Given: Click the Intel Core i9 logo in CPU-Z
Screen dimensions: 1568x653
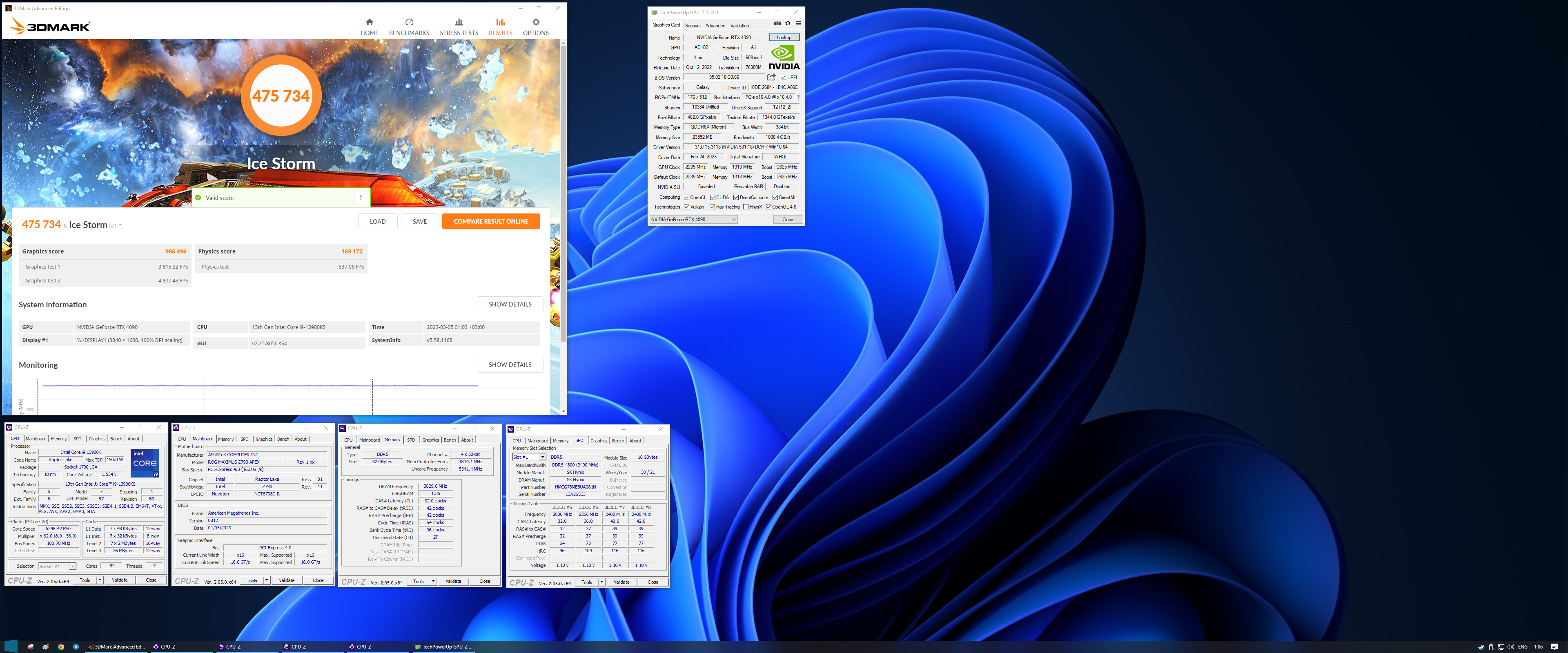Looking at the screenshot, I should 145,463.
